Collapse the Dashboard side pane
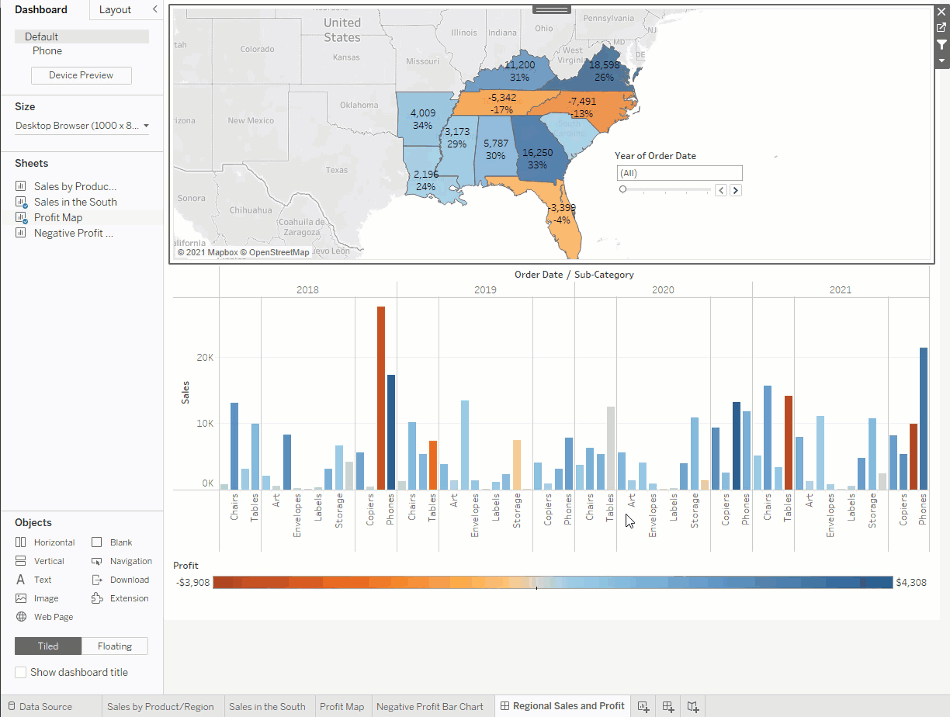Image resolution: width=950 pixels, height=717 pixels. [x=154, y=9]
